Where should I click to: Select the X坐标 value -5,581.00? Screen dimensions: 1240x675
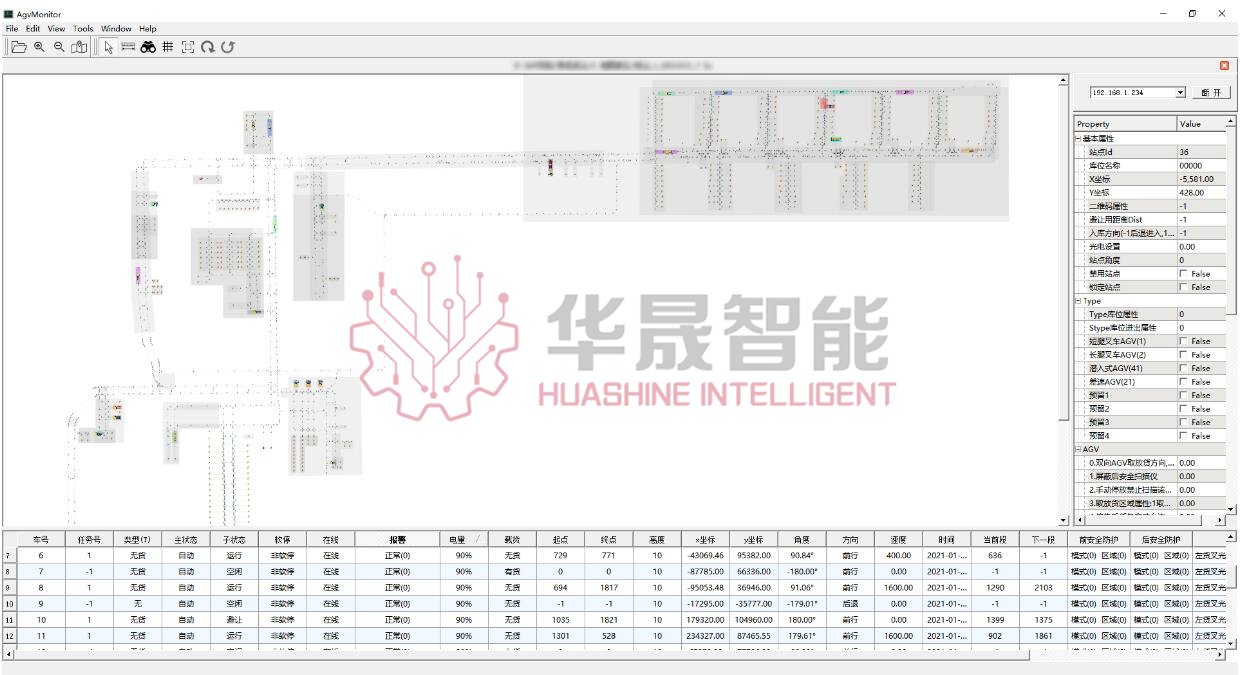[1202, 179]
